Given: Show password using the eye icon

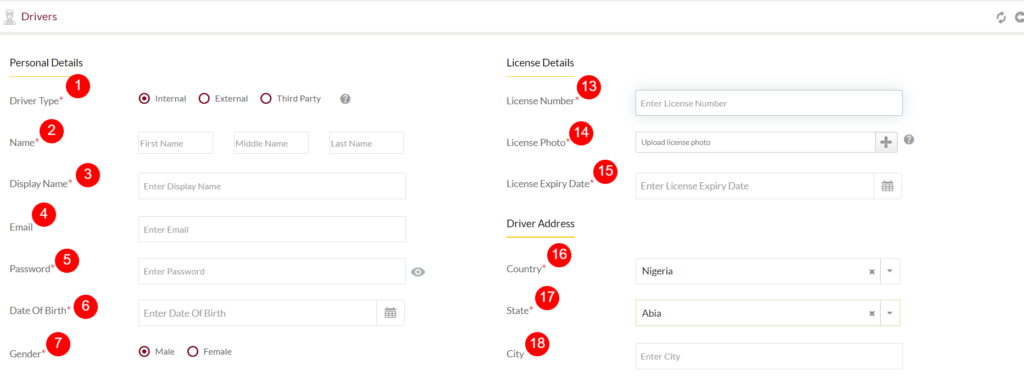Looking at the screenshot, I should tap(418, 272).
